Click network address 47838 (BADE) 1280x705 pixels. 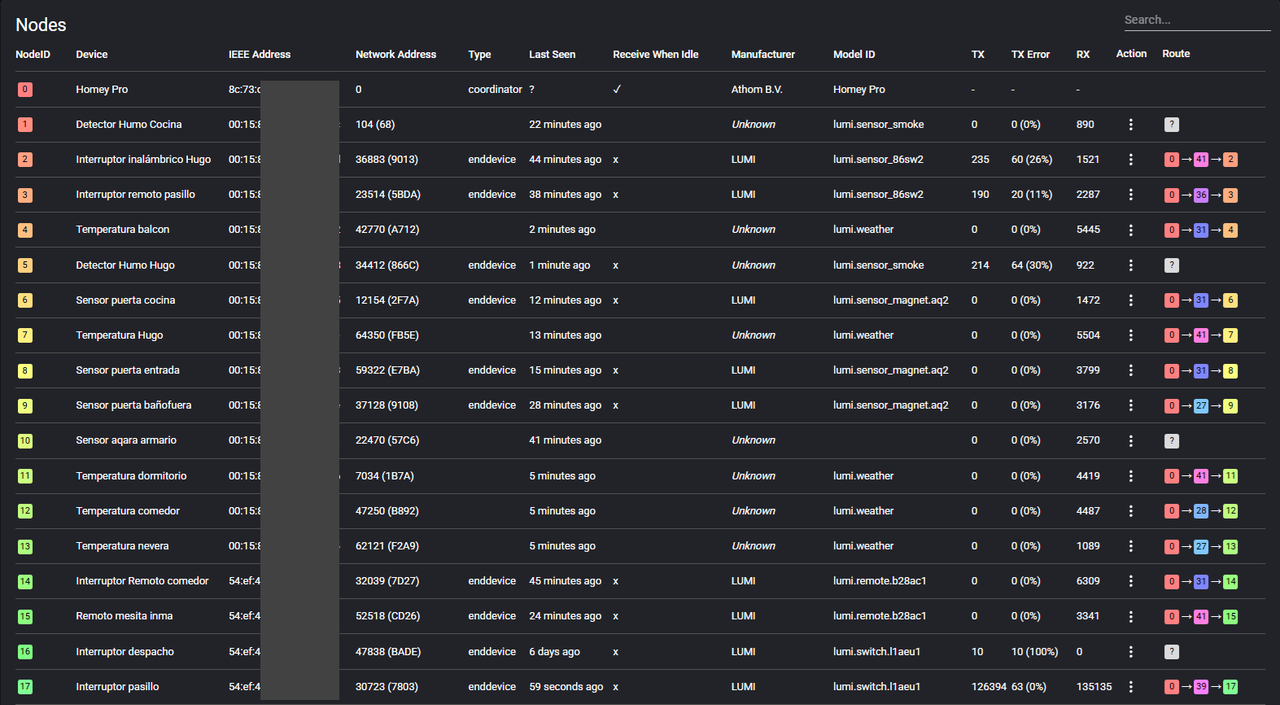(x=388, y=652)
